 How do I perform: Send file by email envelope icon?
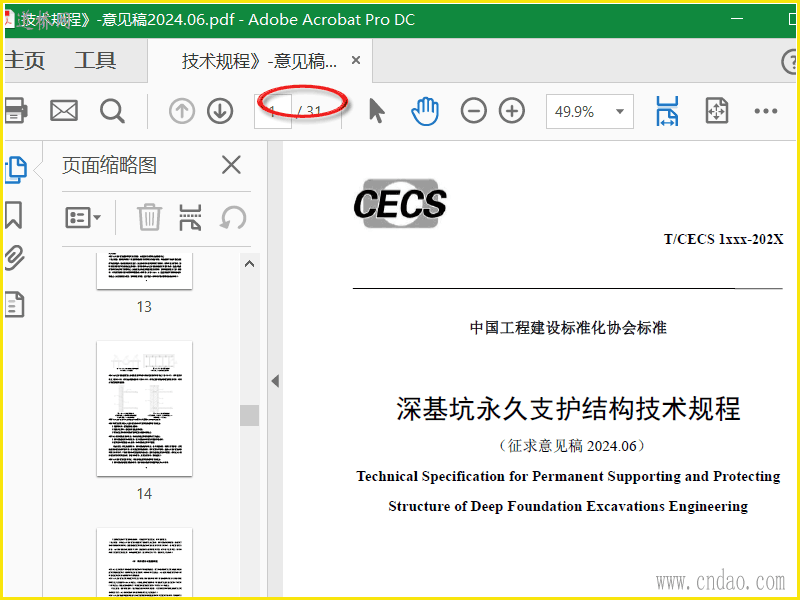64,111
